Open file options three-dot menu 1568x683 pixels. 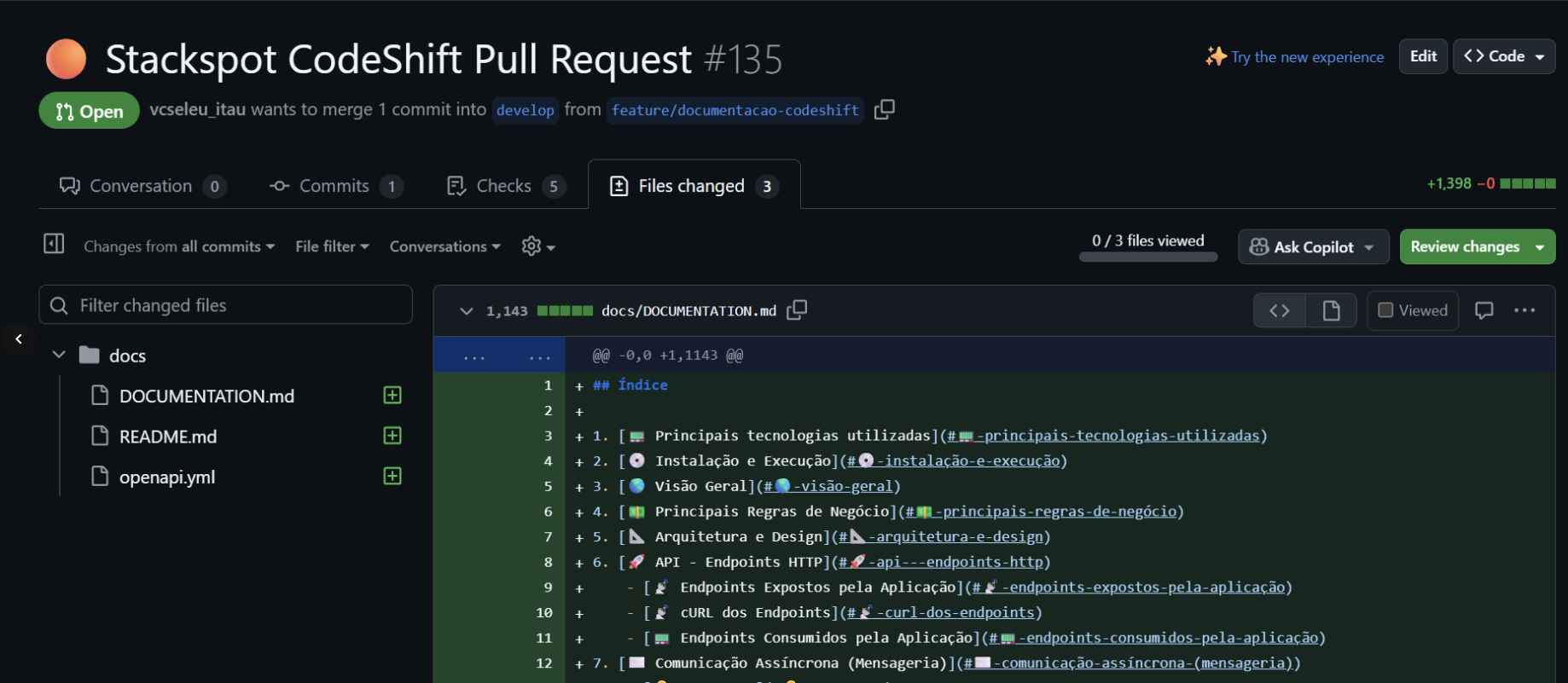pos(1524,310)
